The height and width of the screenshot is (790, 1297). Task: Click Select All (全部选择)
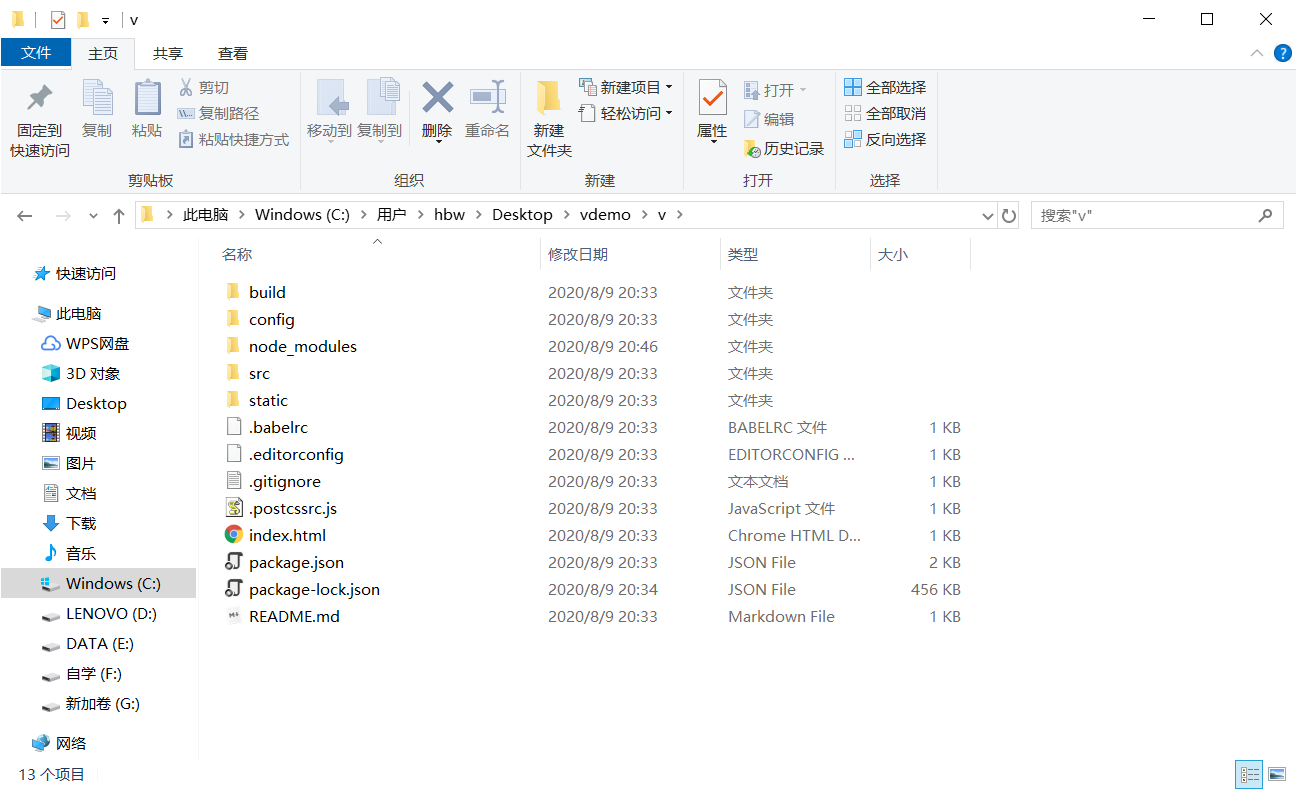click(x=885, y=88)
